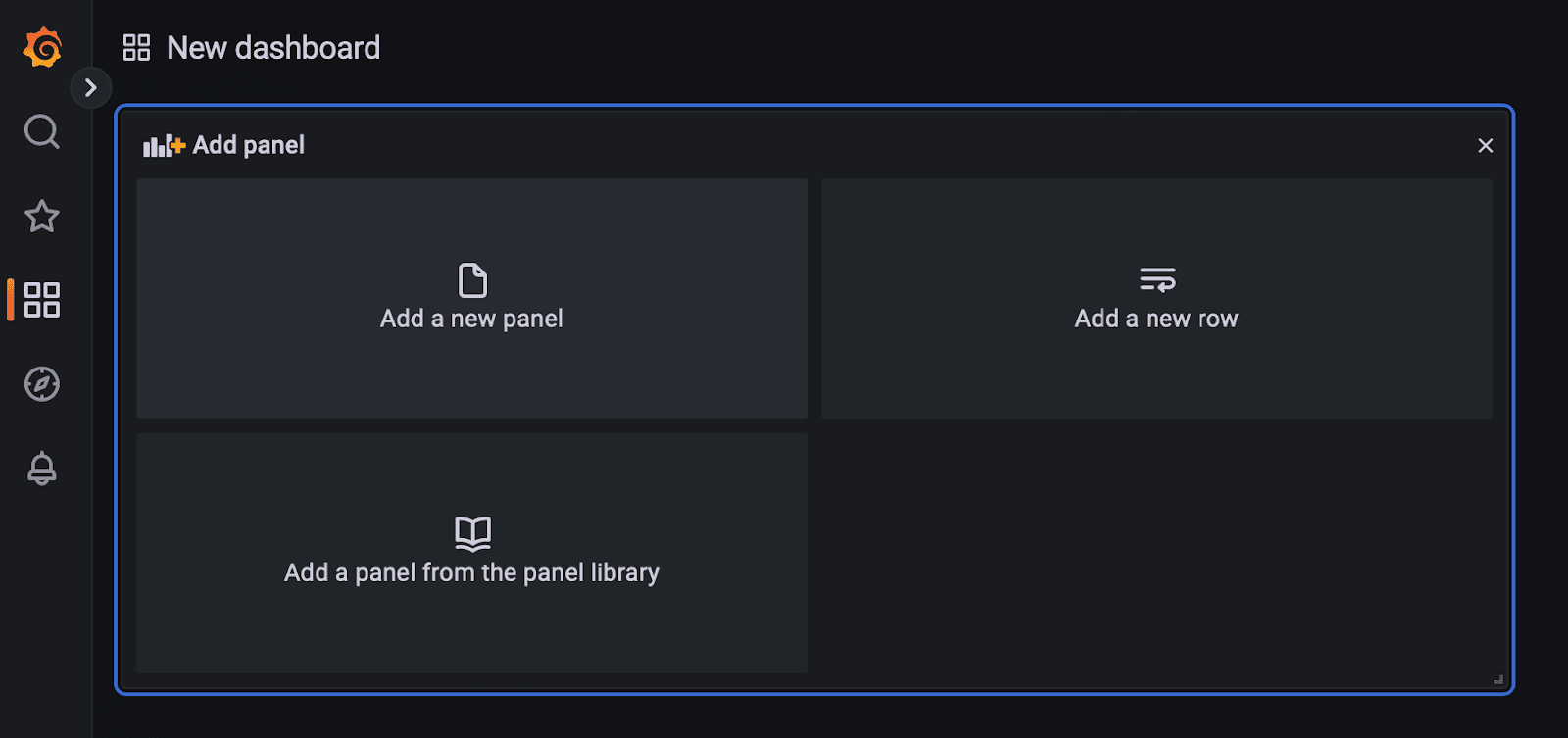
Task: Close the Add panel widget with the X
Action: tap(1485, 144)
